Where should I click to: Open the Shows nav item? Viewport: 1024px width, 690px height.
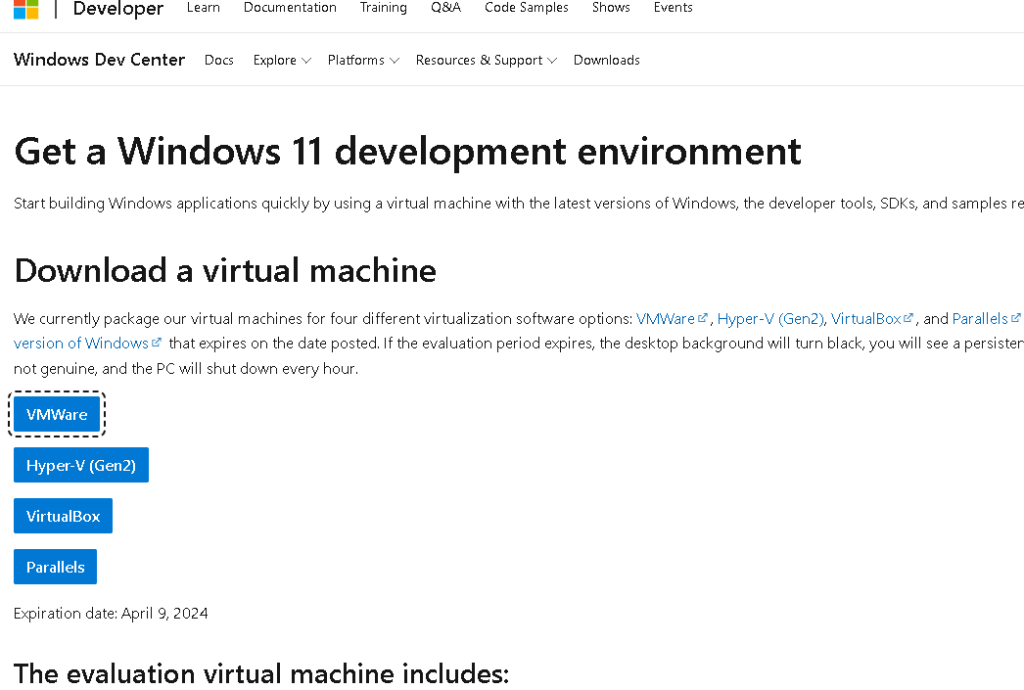click(611, 8)
